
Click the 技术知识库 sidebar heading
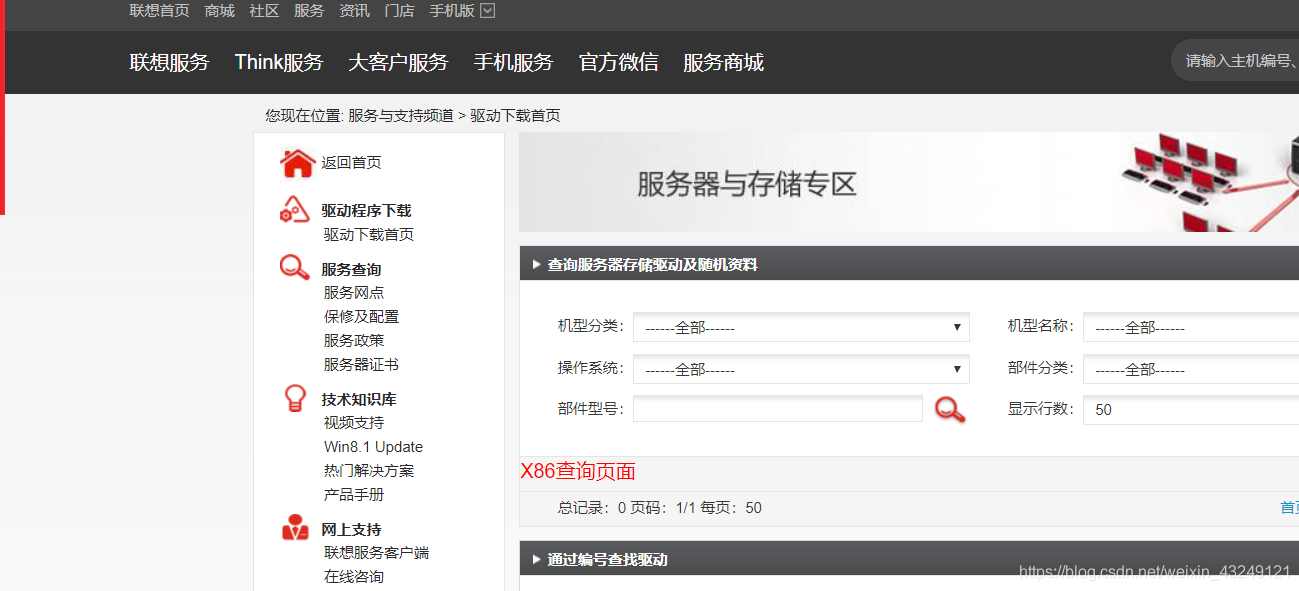tap(359, 399)
